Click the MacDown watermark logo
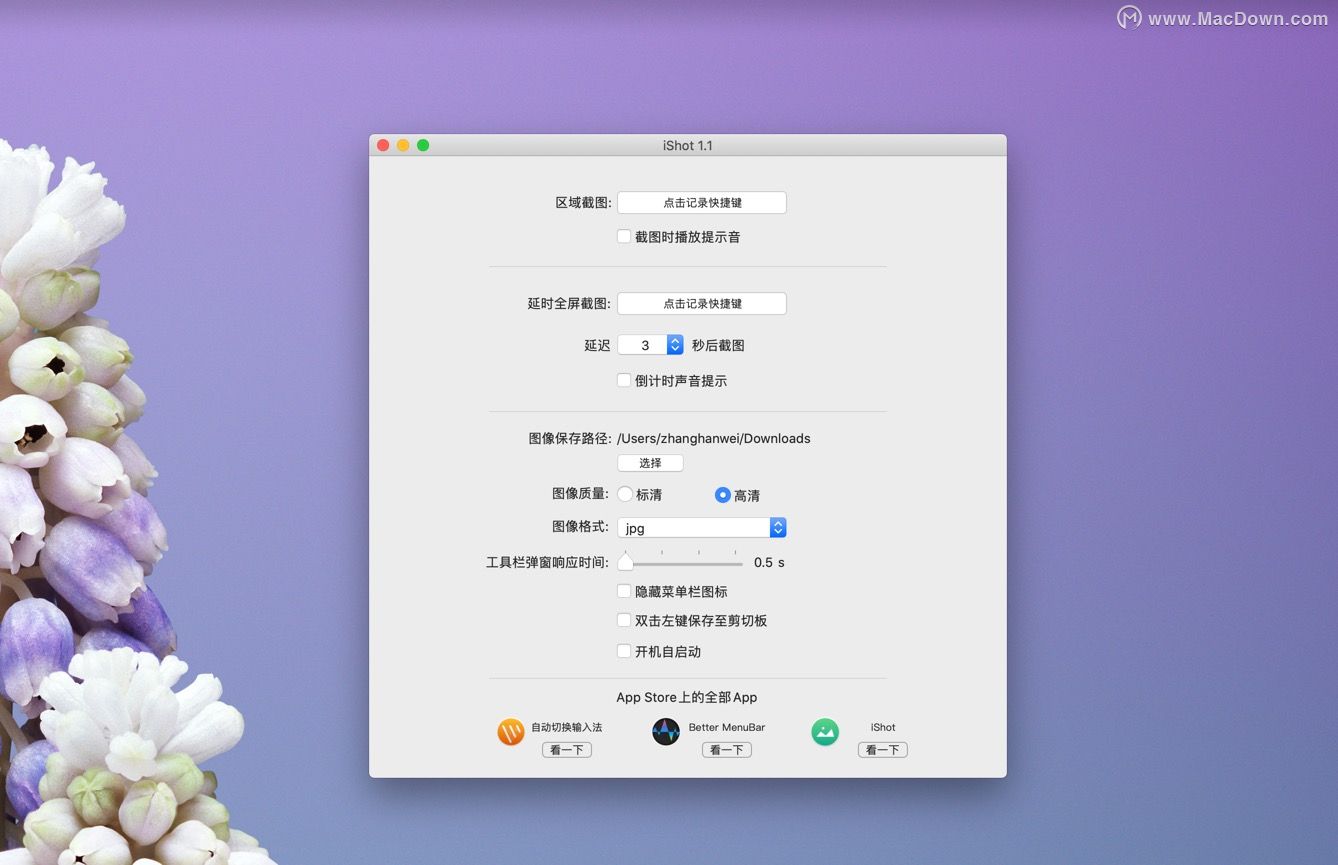This screenshot has height=865, width=1338. 1128,17
